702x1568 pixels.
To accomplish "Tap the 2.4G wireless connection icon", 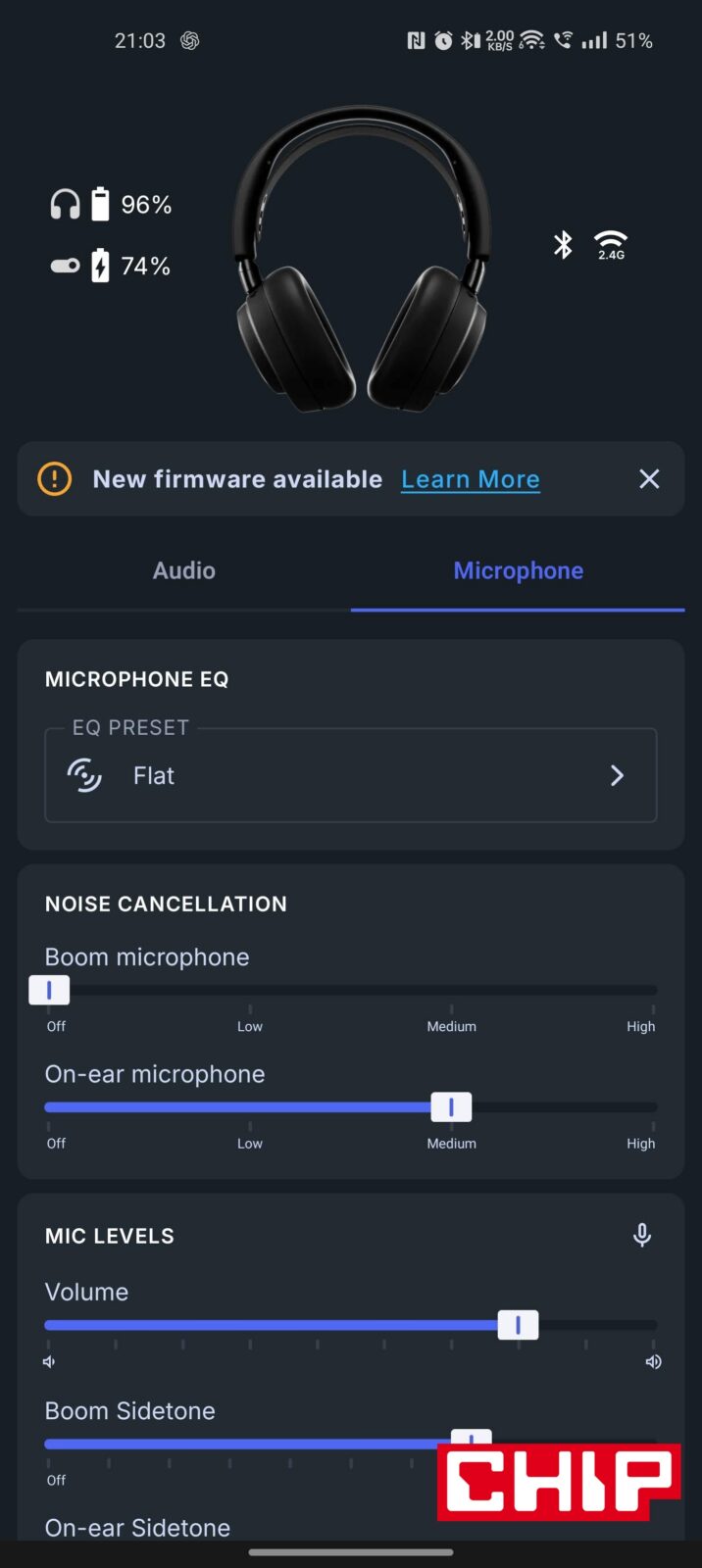I will coord(610,244).
